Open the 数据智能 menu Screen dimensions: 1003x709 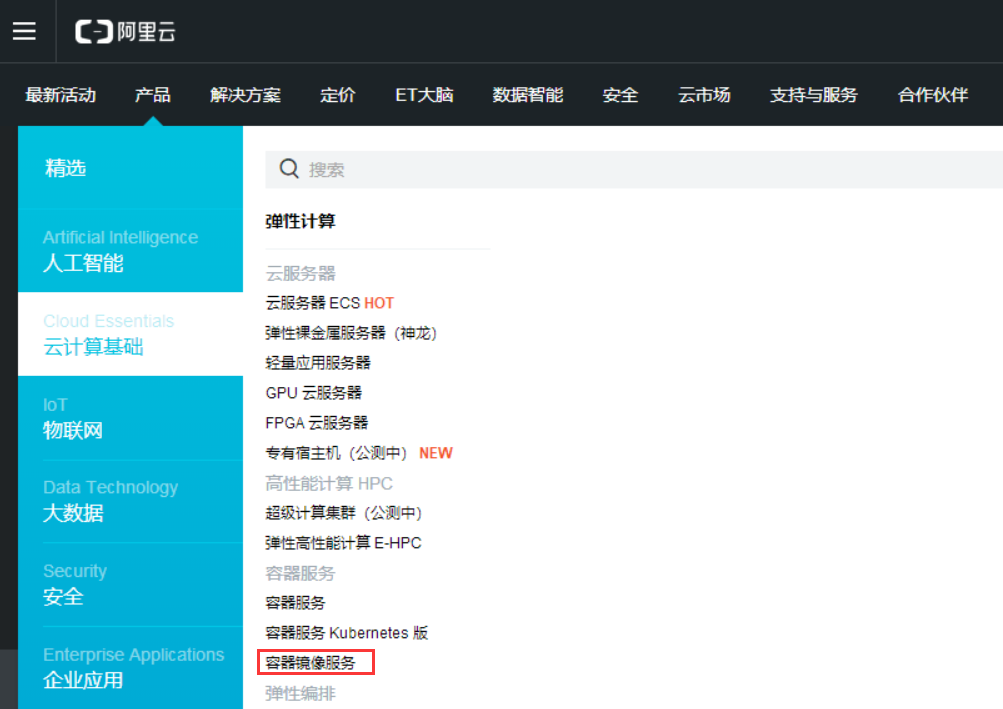click(x=528, y=95)
